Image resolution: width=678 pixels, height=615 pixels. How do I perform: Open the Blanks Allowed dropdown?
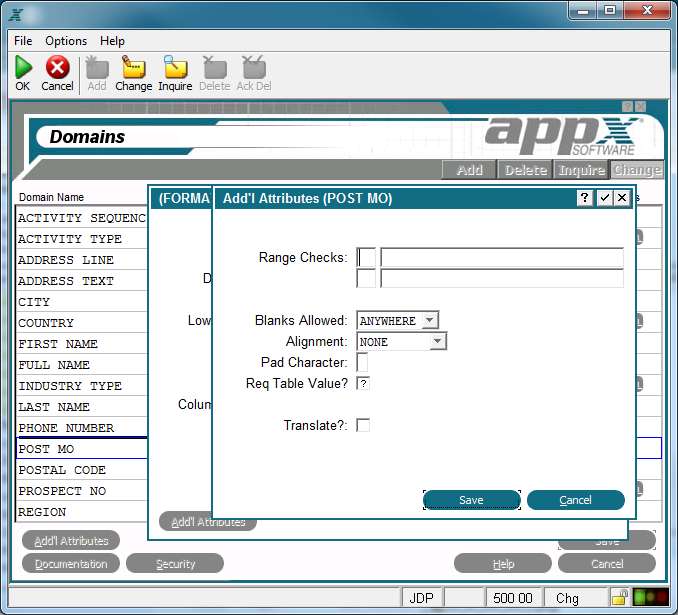coord(429,320)
